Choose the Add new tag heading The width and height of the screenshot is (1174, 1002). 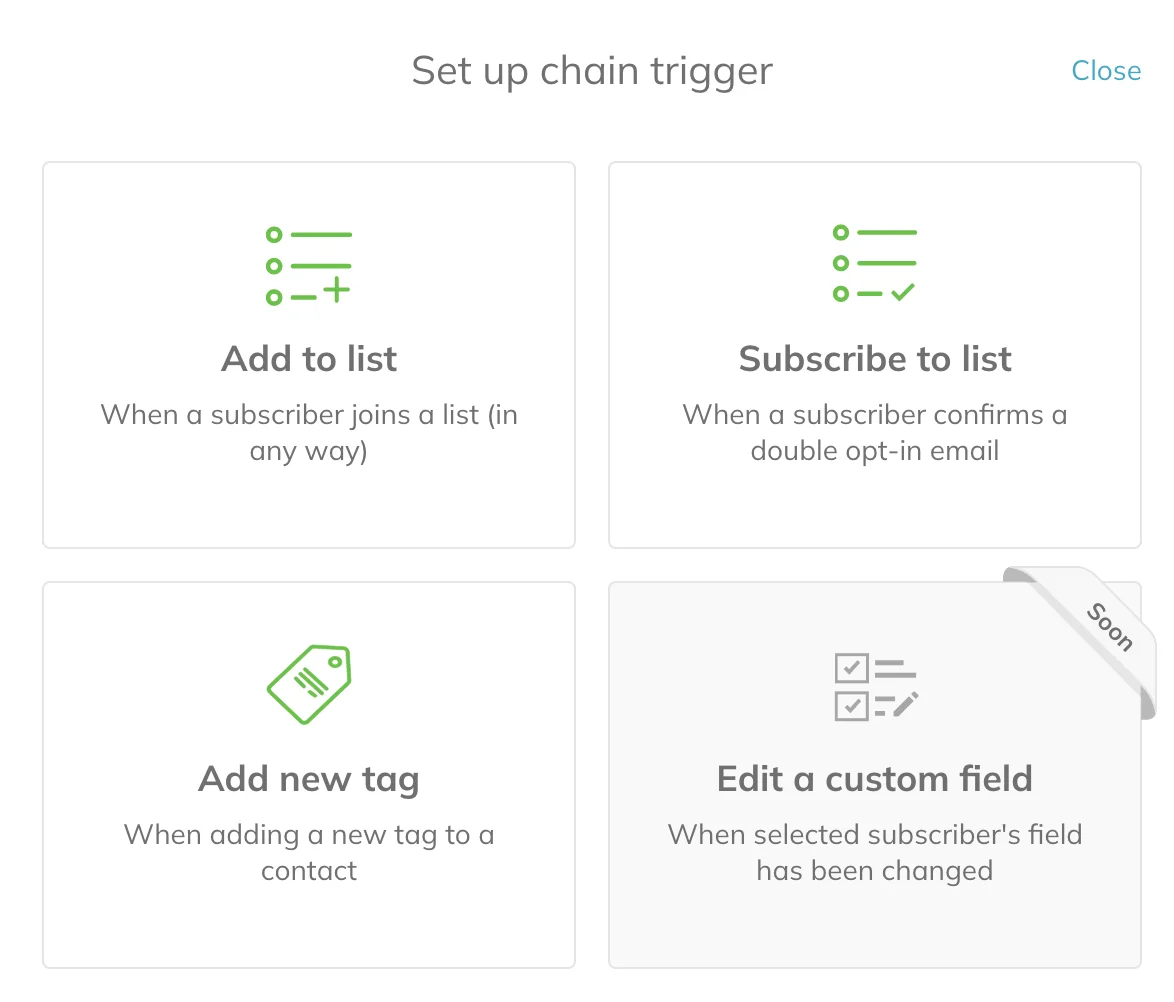pyautogui.click(x=308, y=780)
